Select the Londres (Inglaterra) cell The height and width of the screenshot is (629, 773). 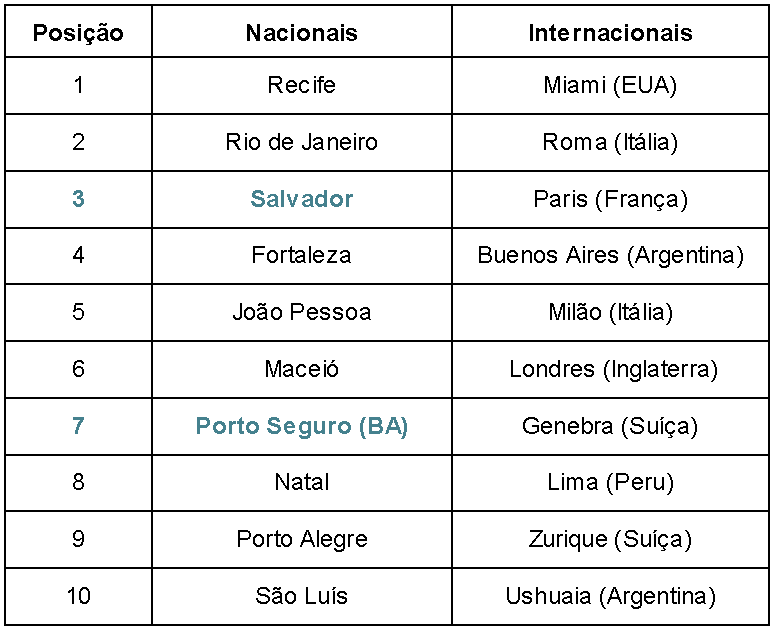pyautogui.click(x=610, y=369)
